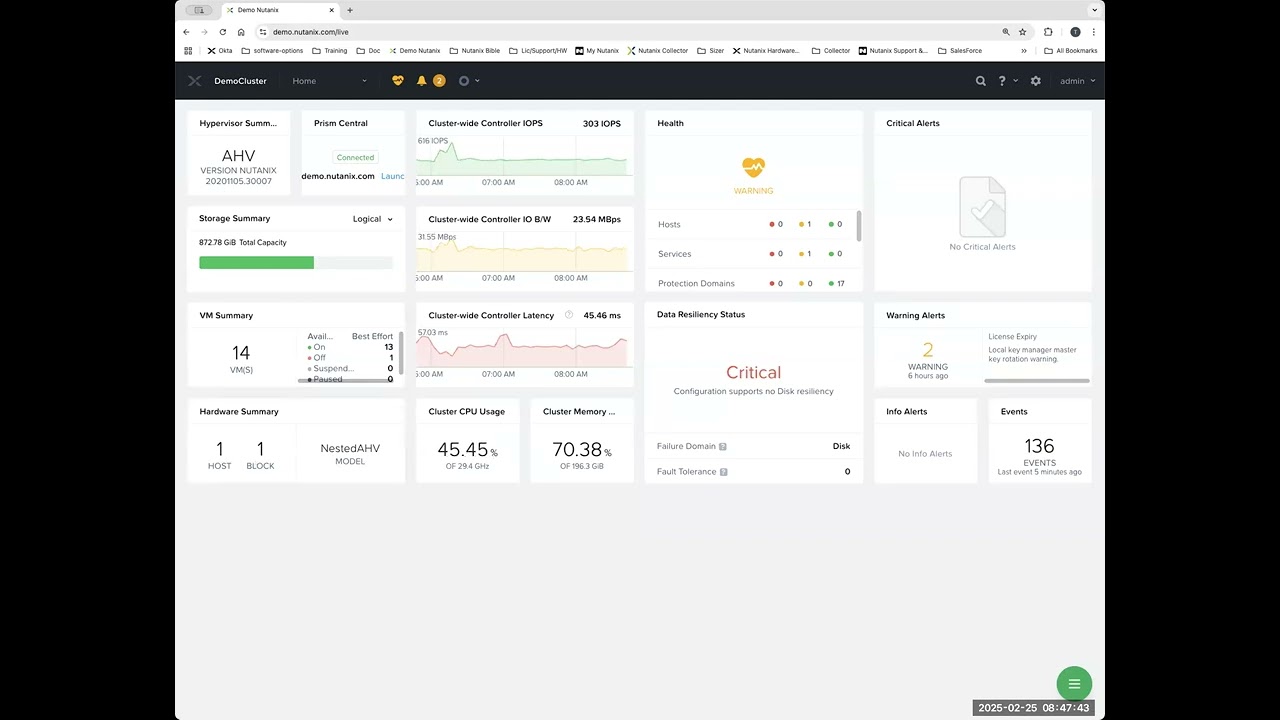Show hidden bookmarks with double chevron
Screen dimensions: 1280x720
pos(1024,50)
